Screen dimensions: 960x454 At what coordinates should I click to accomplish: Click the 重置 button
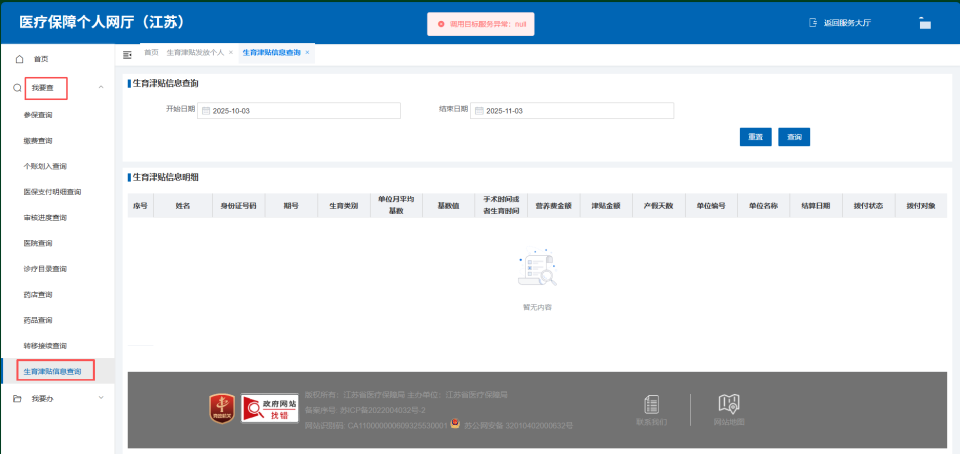coord(756,137)
